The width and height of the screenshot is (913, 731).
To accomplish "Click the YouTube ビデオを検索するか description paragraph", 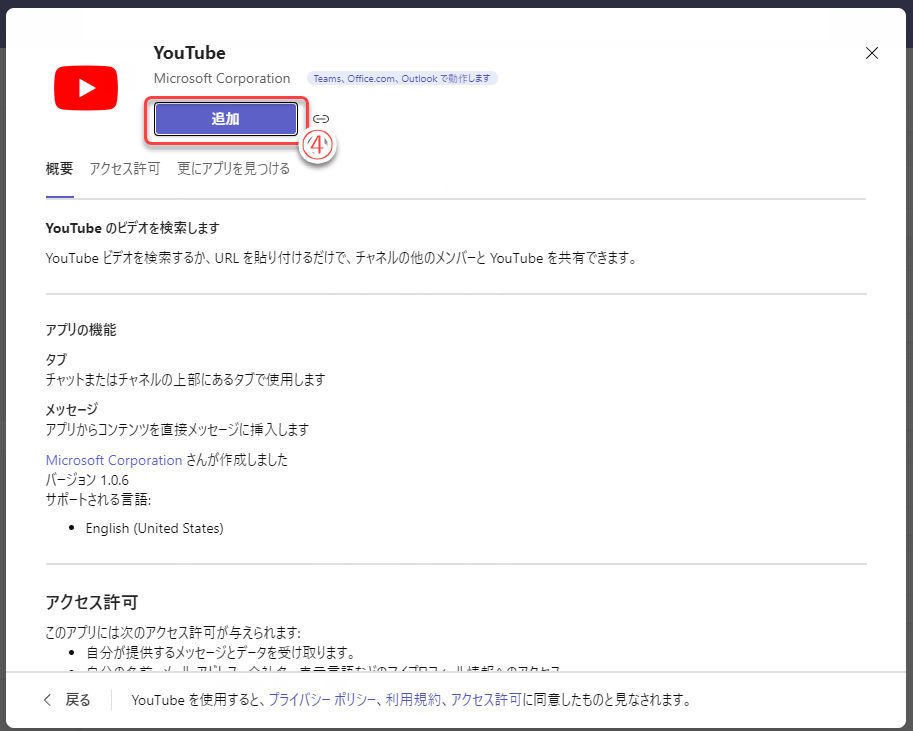I will pos(341,258).
